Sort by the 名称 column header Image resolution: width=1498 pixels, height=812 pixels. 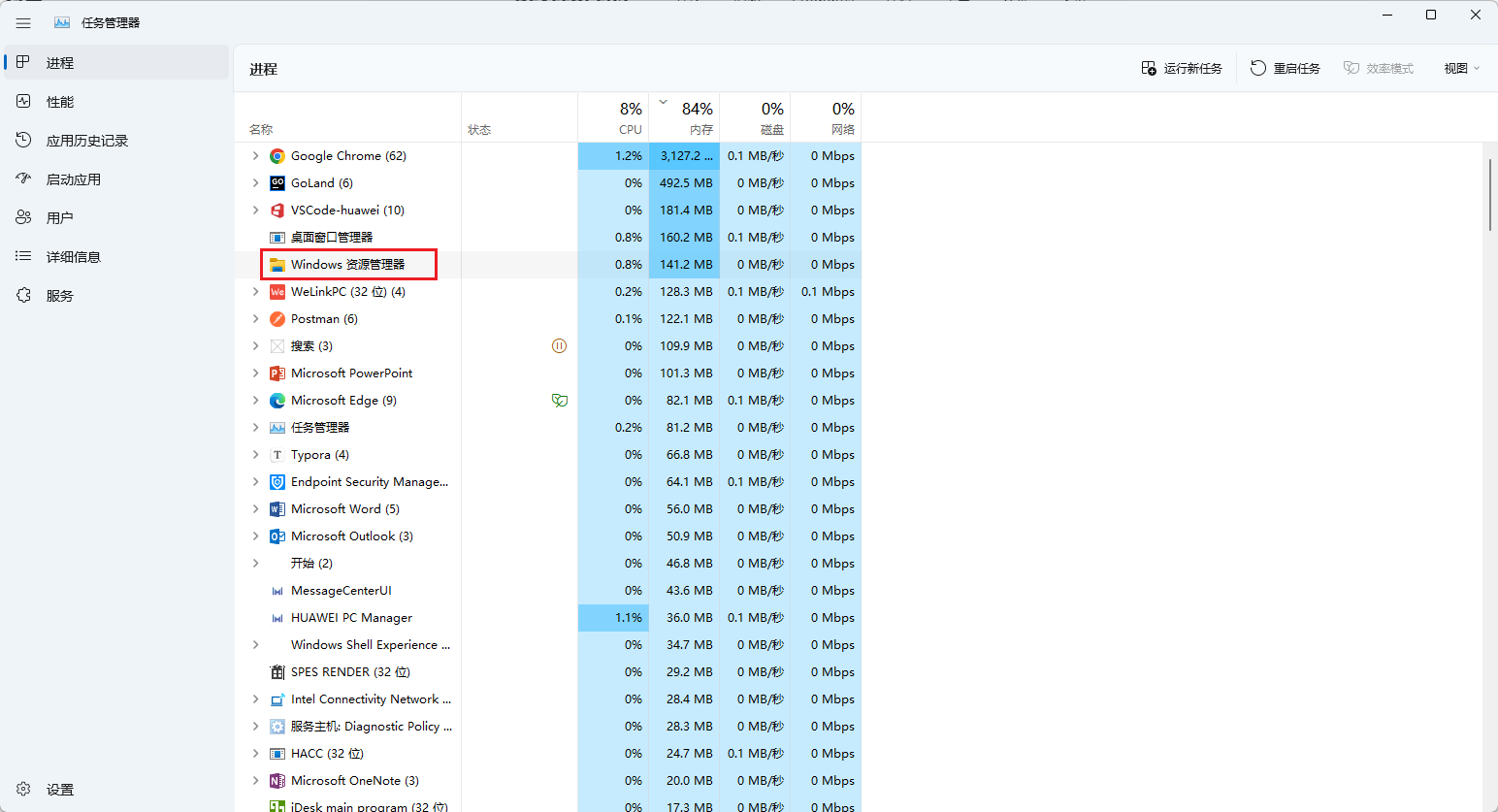(x=347, y=117)
